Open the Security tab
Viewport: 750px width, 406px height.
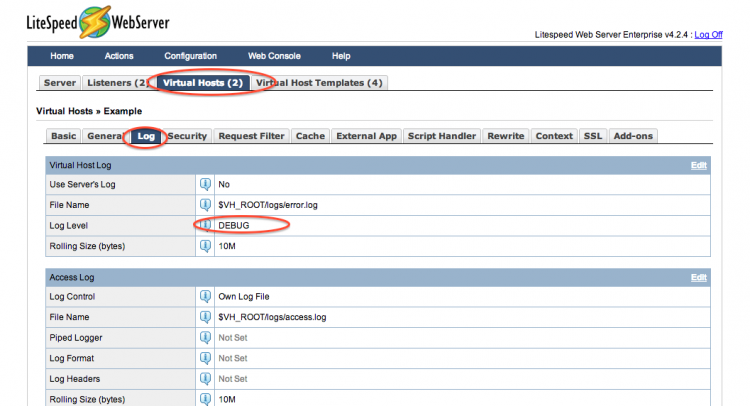coord(187,136)
